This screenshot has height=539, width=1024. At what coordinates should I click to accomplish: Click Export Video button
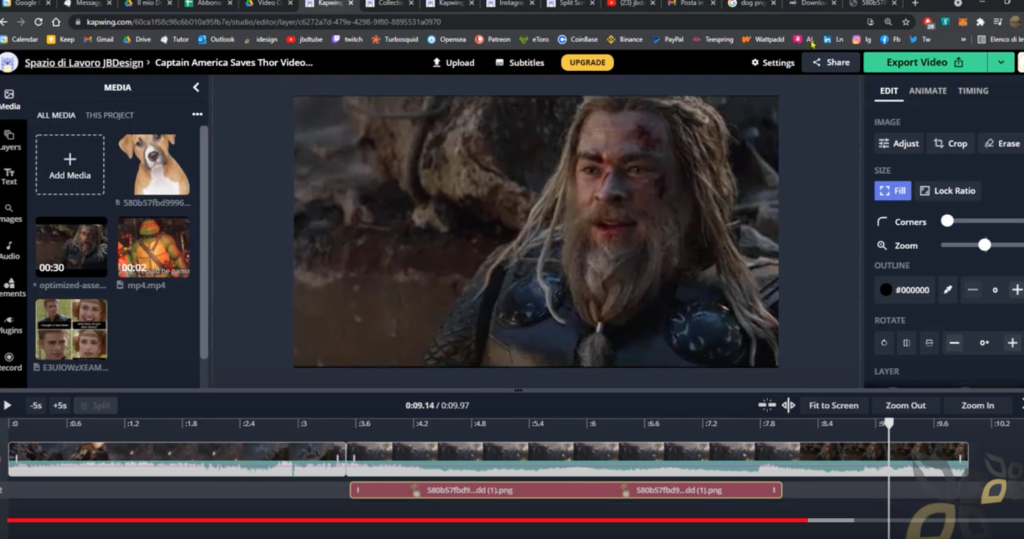[x=925, y=62]
